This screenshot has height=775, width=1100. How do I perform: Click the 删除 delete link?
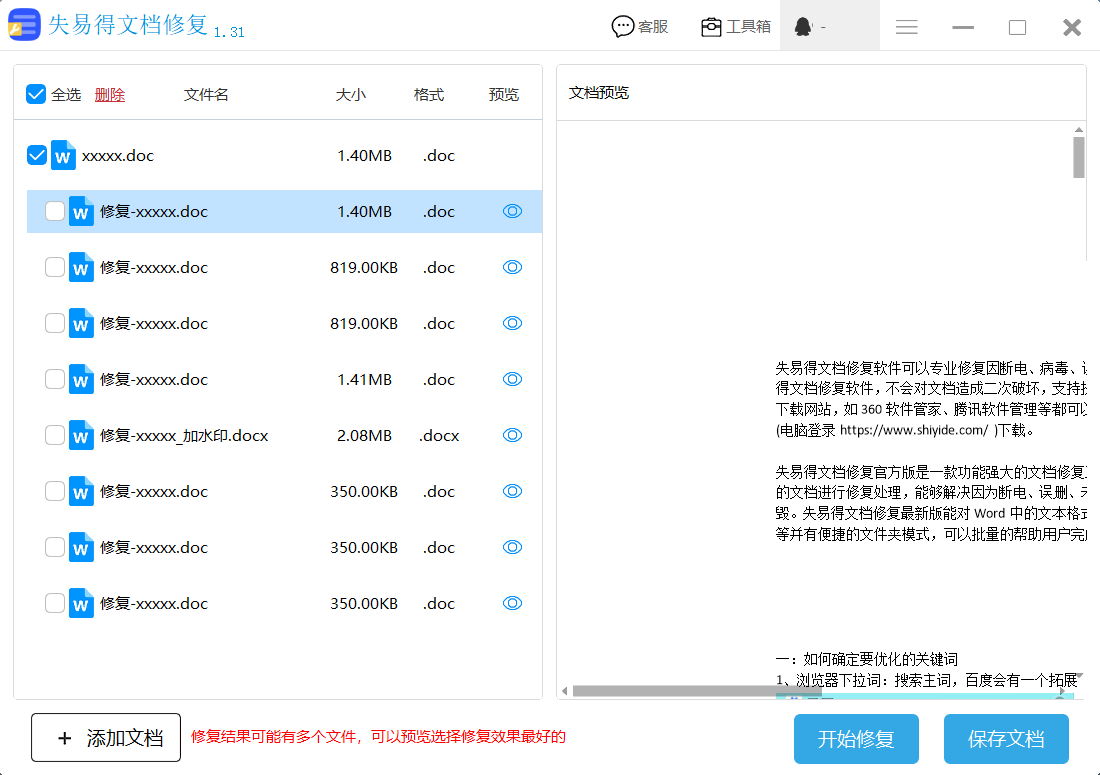tap(110, 94)
